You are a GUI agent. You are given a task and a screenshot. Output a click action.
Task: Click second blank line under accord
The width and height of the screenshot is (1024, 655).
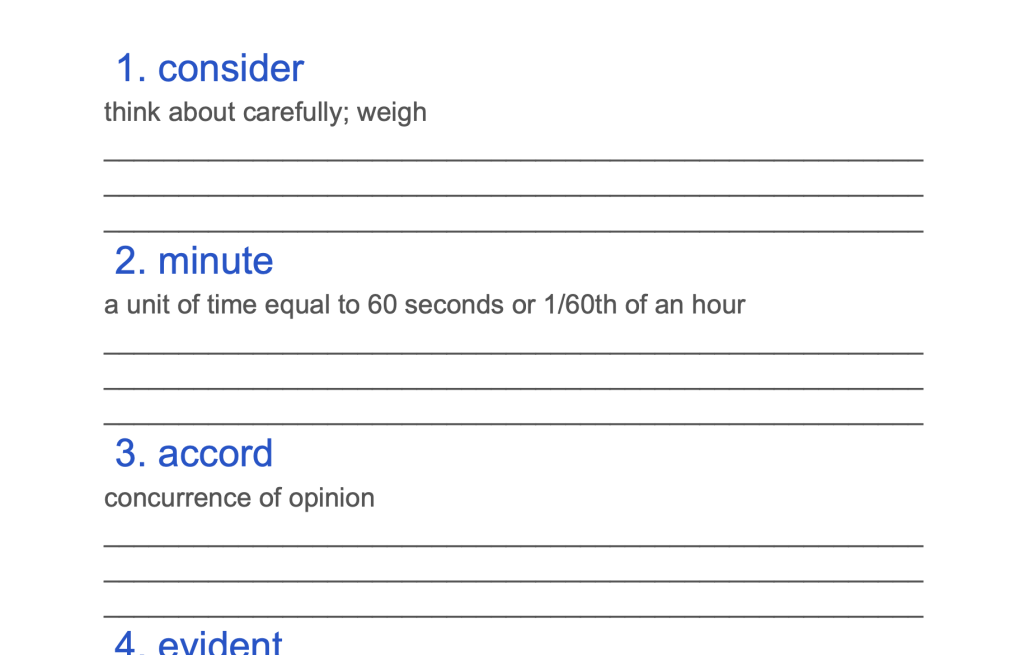513,581
